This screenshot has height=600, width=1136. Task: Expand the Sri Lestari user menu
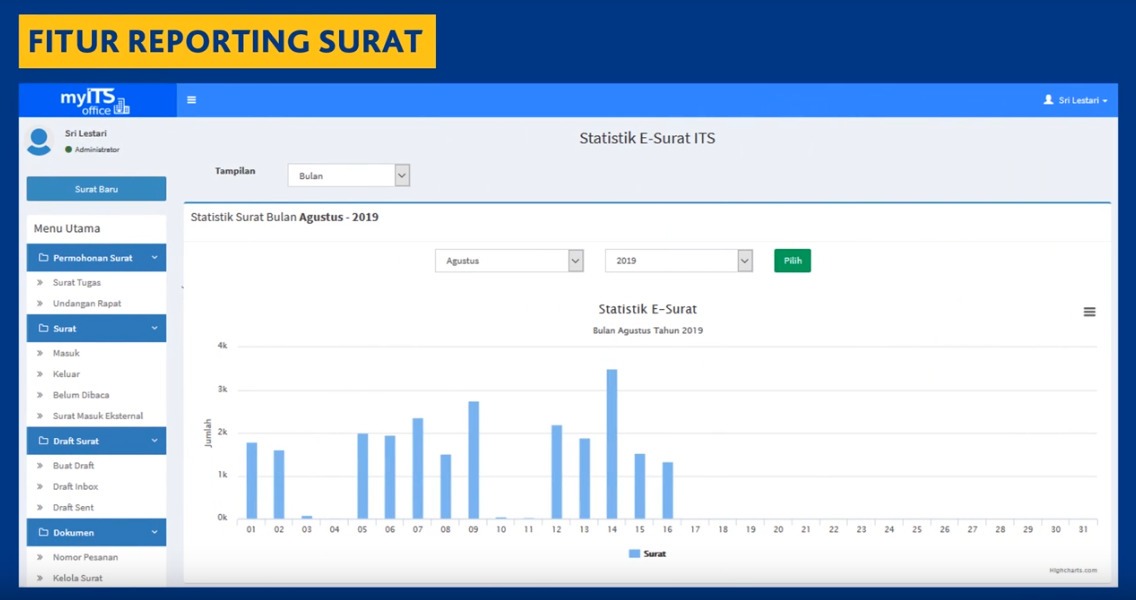(1076, 101)
